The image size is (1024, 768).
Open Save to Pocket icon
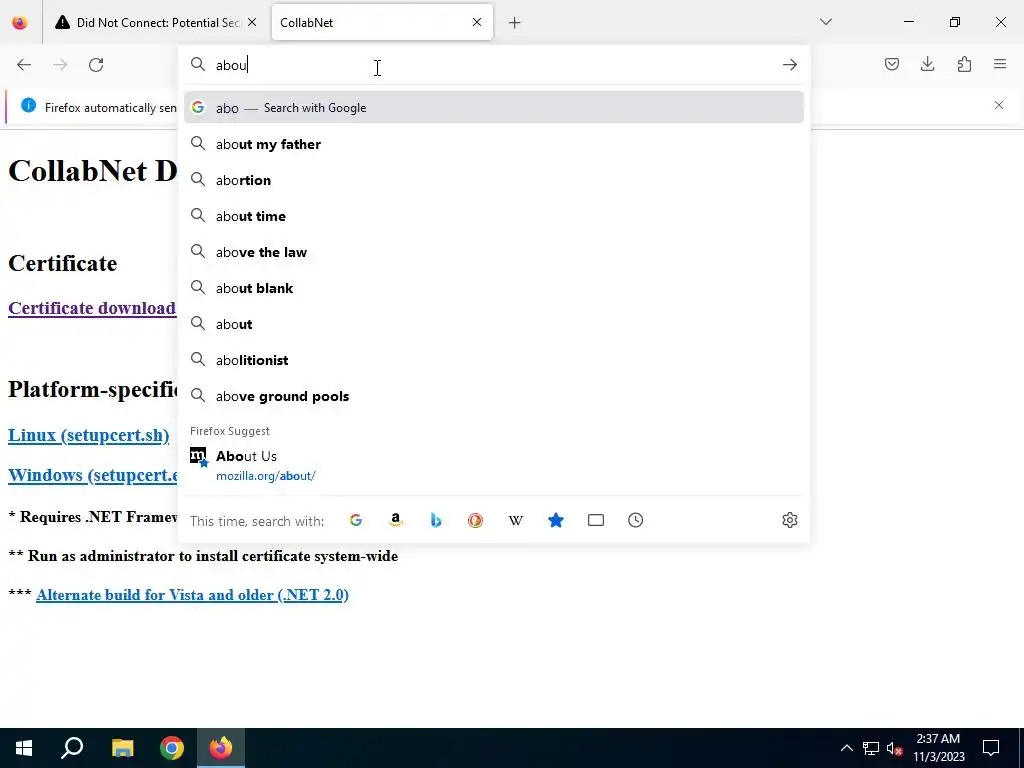click(891, 64)
